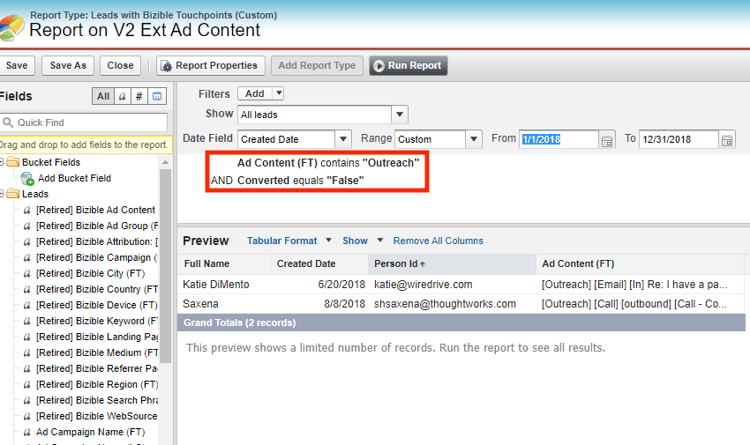Click the Created Date column header
Viewport: 750px width, 445px height.
pyautogui.click(x=320, y=264)
